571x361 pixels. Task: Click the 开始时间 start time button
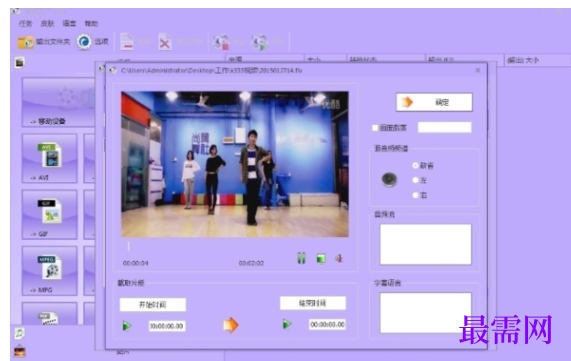pos(153,305)
